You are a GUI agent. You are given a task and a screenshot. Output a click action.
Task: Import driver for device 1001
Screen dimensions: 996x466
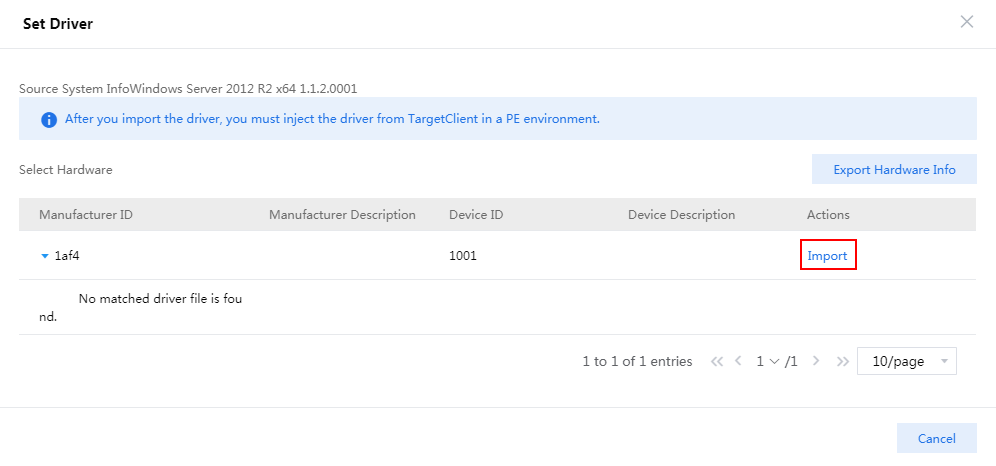point(827,256)
